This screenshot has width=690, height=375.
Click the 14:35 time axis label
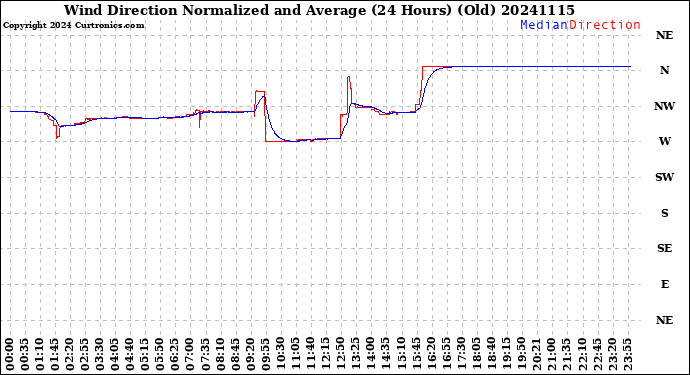[x=385, y=355]
